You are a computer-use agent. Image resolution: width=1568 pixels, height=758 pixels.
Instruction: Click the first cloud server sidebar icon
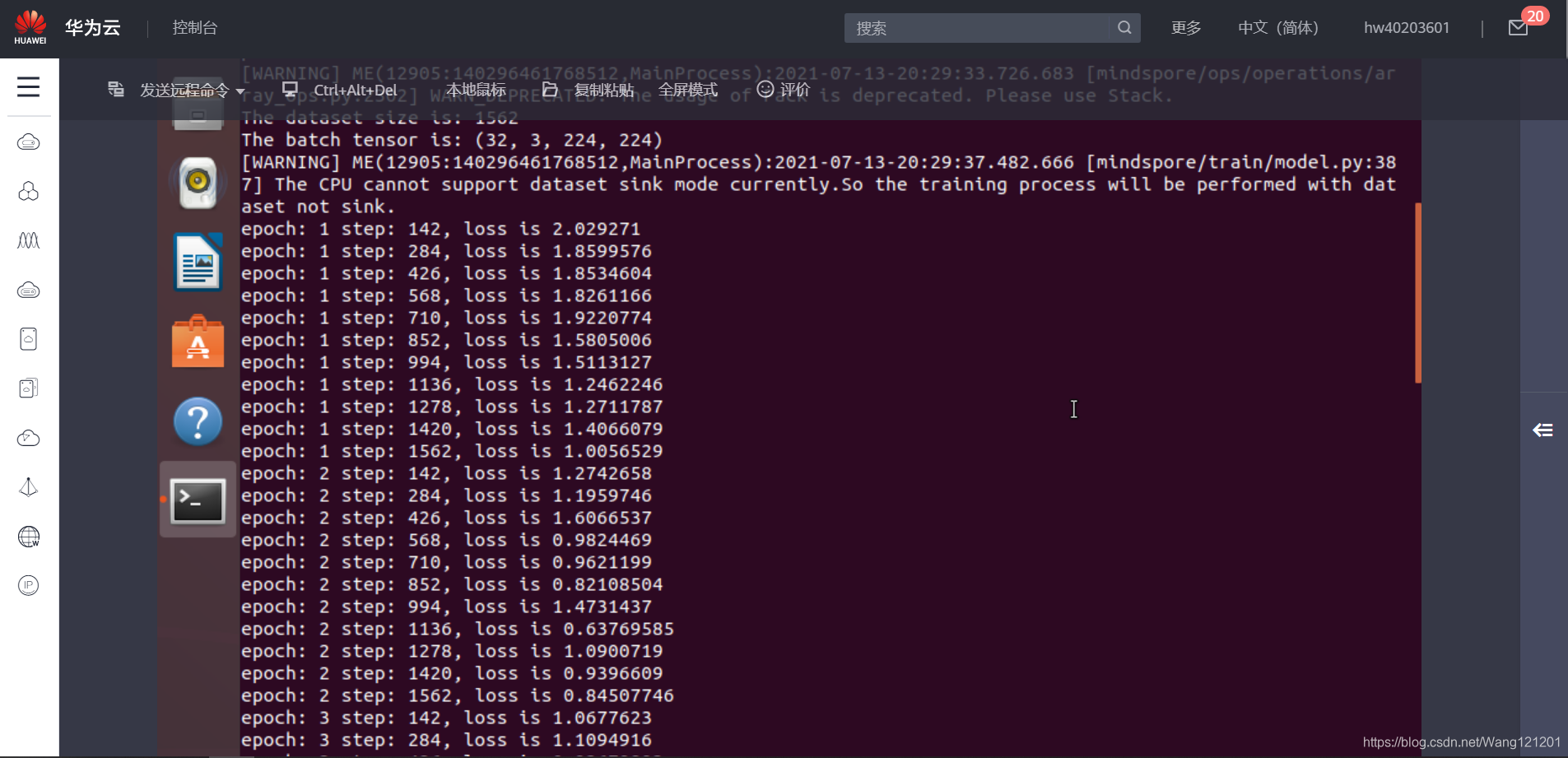(x=29, y=142)
